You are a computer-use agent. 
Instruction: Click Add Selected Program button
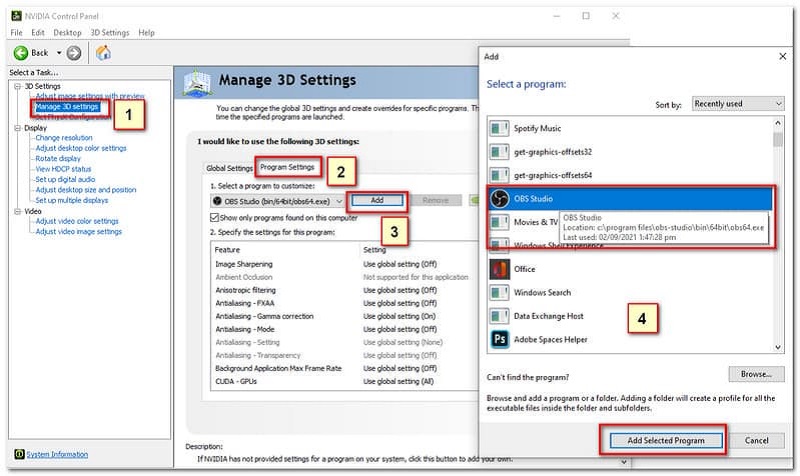coord(666,441)
